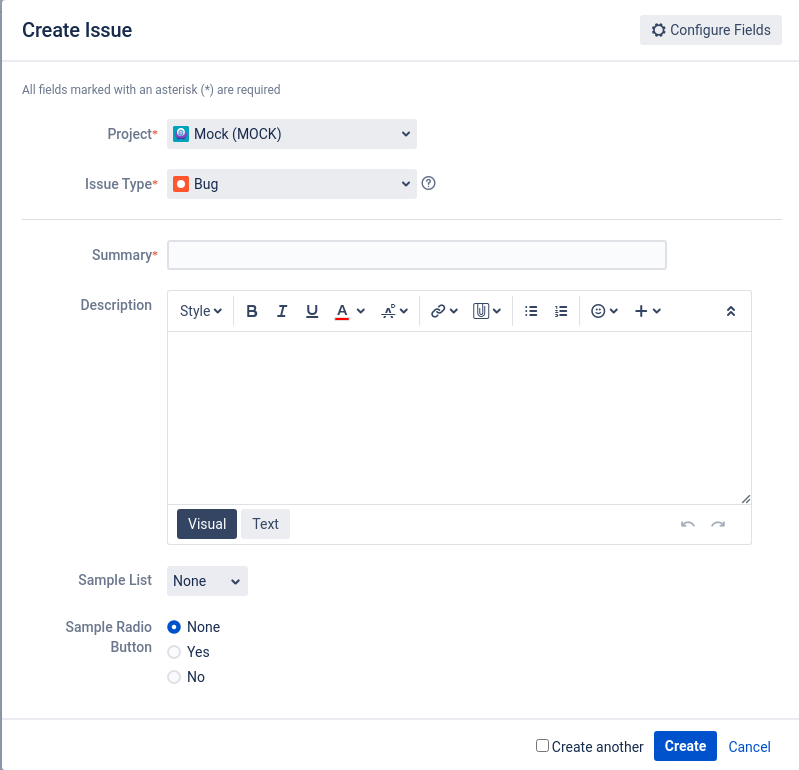Open the Sample List dropdown
This screenshot has height=770, width=799.
click(207, 581)
